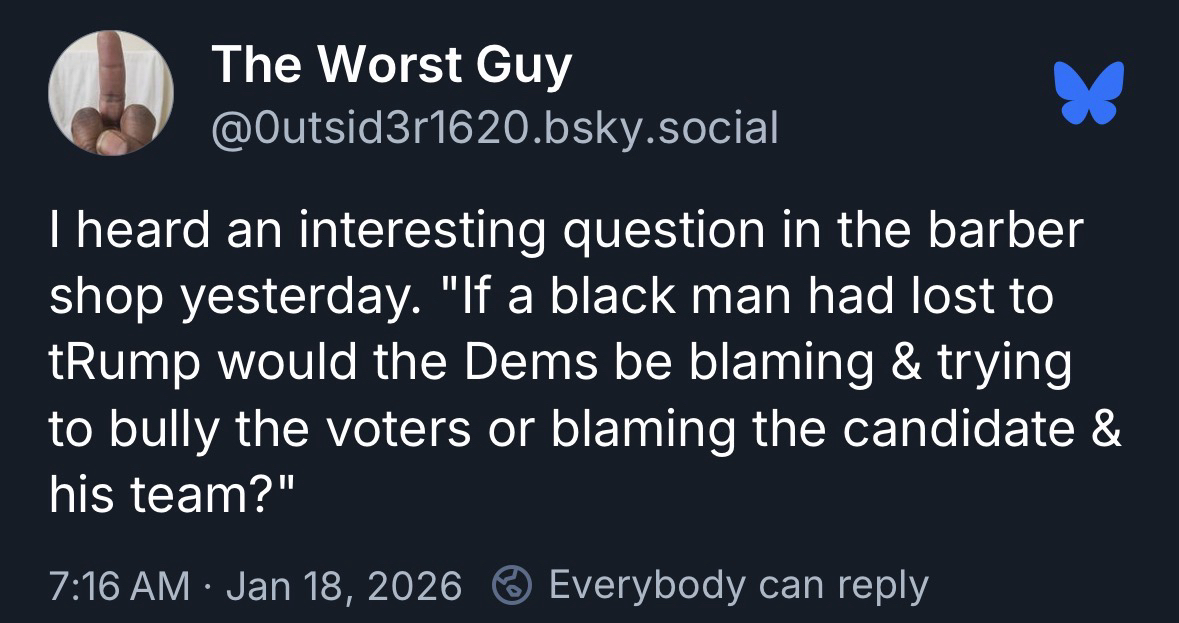1179x623 pixels.
Task: Click the Everybody can reply label
Action: pyautogui.click(x=739, y=584)
